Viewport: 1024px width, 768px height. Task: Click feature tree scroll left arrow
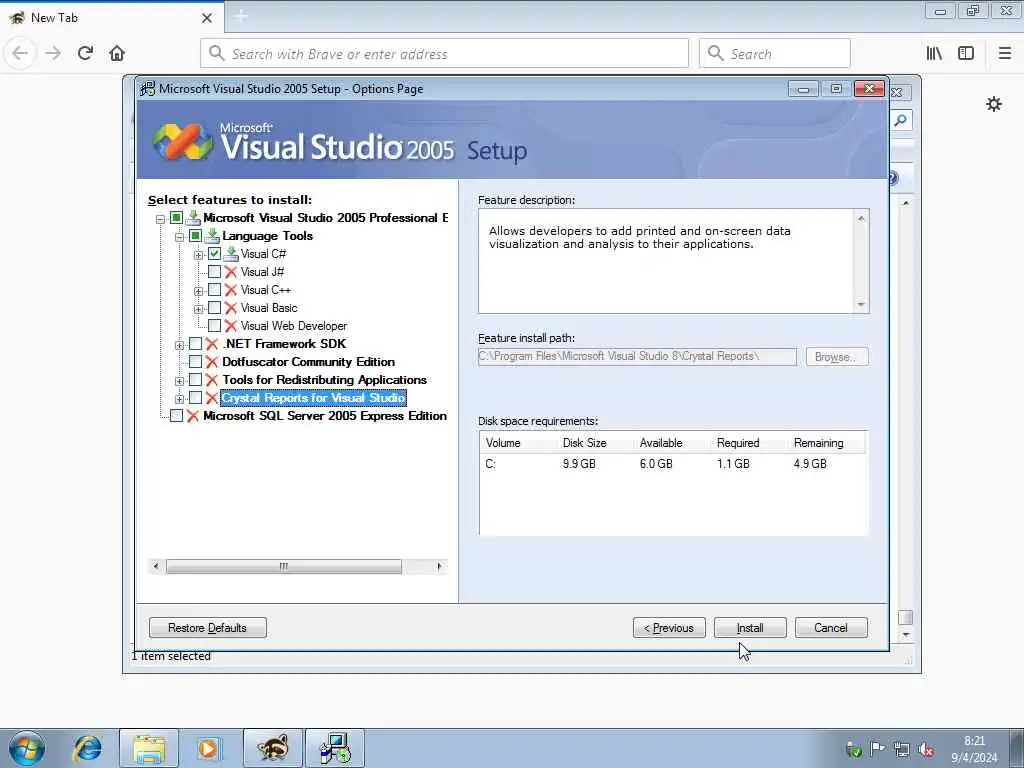(155, 566)
